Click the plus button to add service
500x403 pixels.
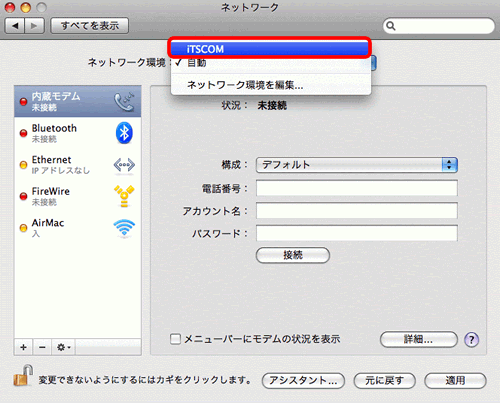23,347
